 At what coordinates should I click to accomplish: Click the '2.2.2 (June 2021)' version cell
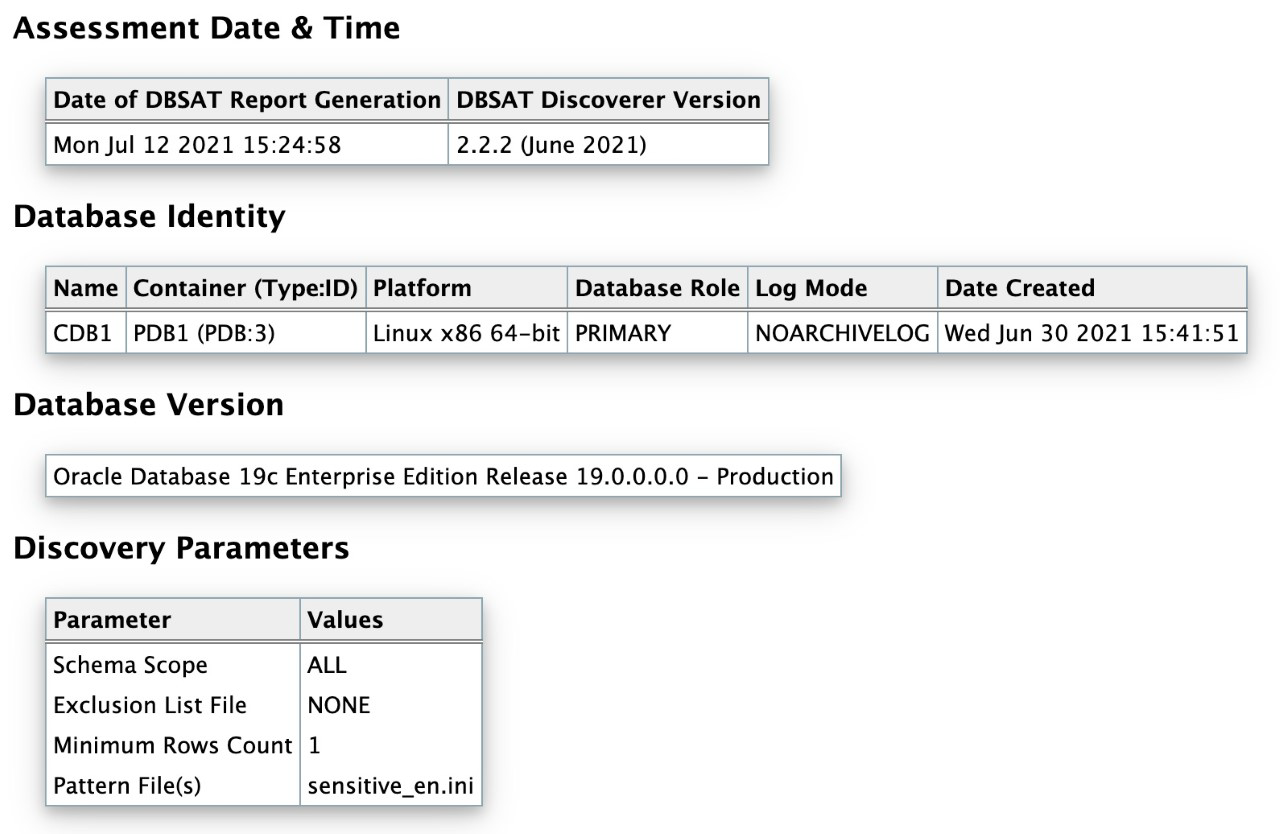point(608,145)
